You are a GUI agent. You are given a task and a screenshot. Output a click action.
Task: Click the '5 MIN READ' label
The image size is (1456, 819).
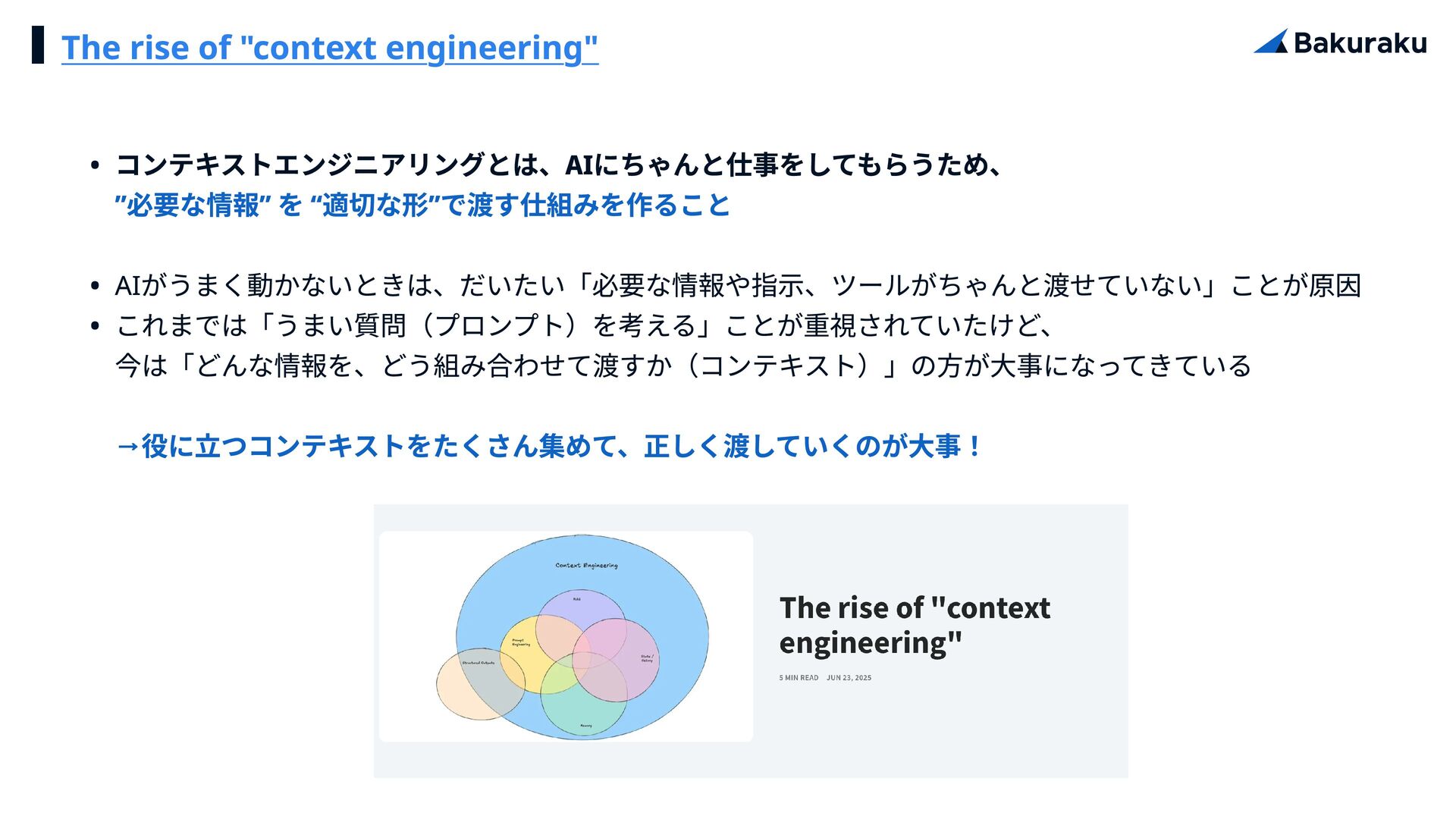799,678
